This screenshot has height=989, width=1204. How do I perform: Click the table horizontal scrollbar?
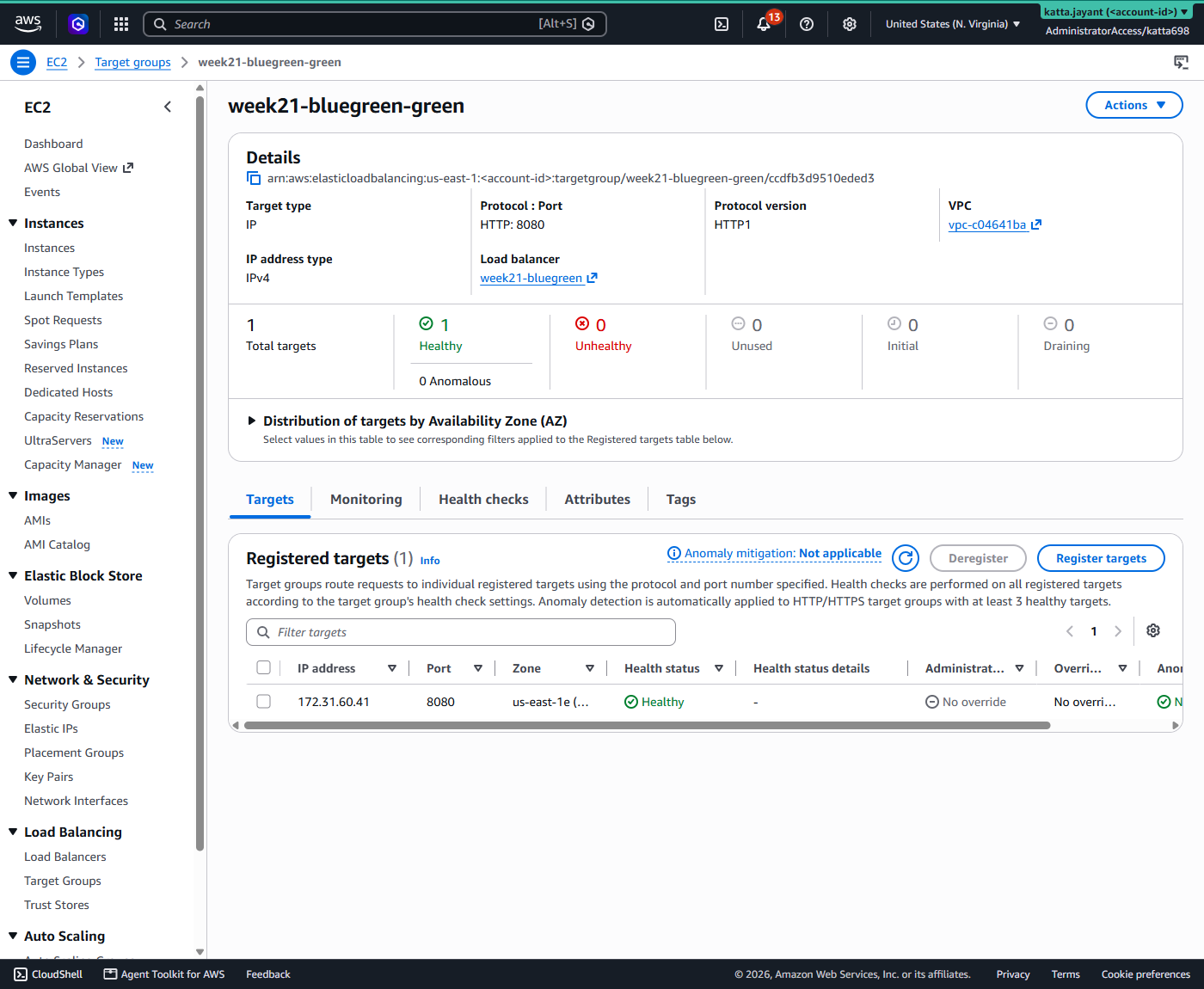pos(647,725)
